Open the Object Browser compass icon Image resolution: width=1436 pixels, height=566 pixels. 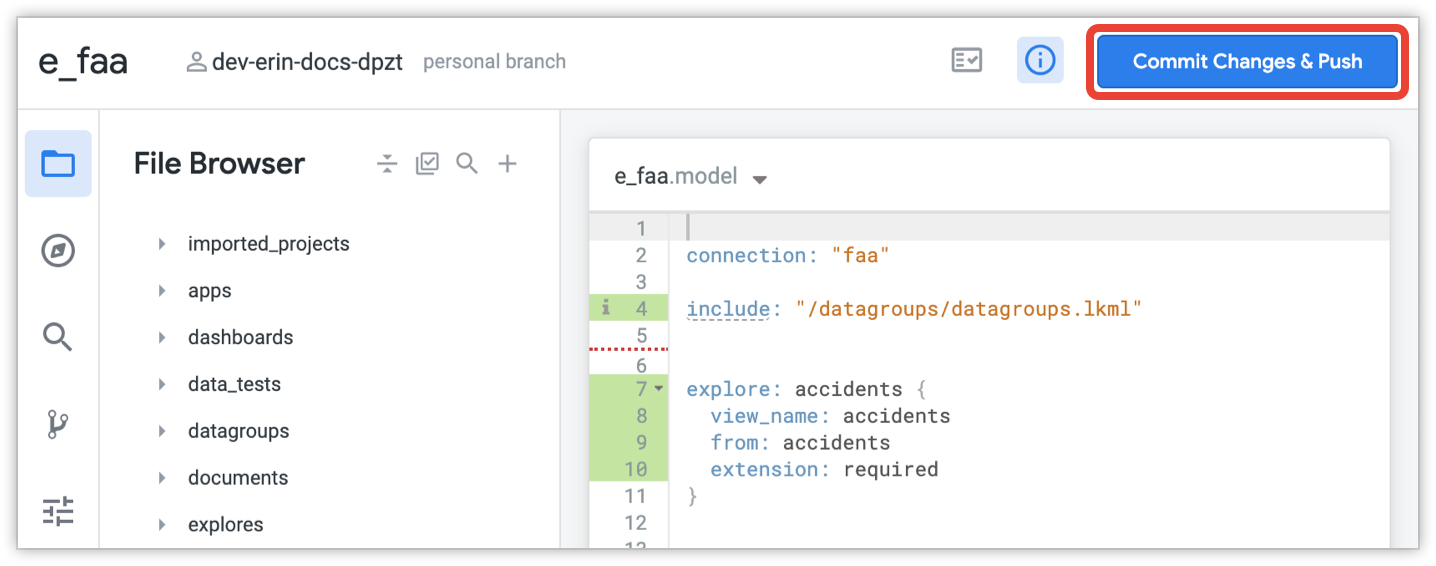tap(58, 250)
